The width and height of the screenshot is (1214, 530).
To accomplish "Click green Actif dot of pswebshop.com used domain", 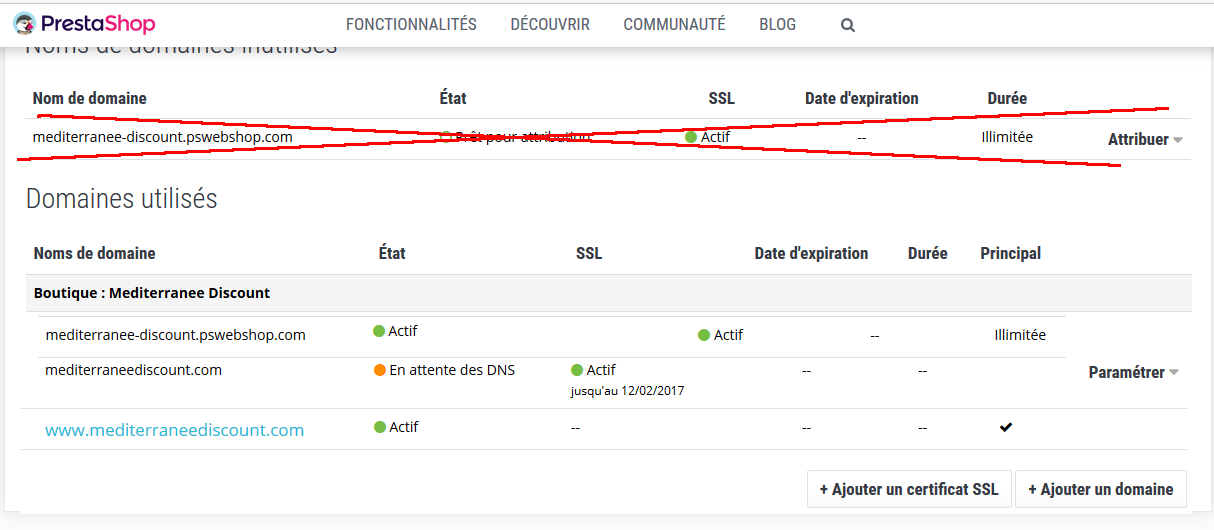I will (379, 331).
